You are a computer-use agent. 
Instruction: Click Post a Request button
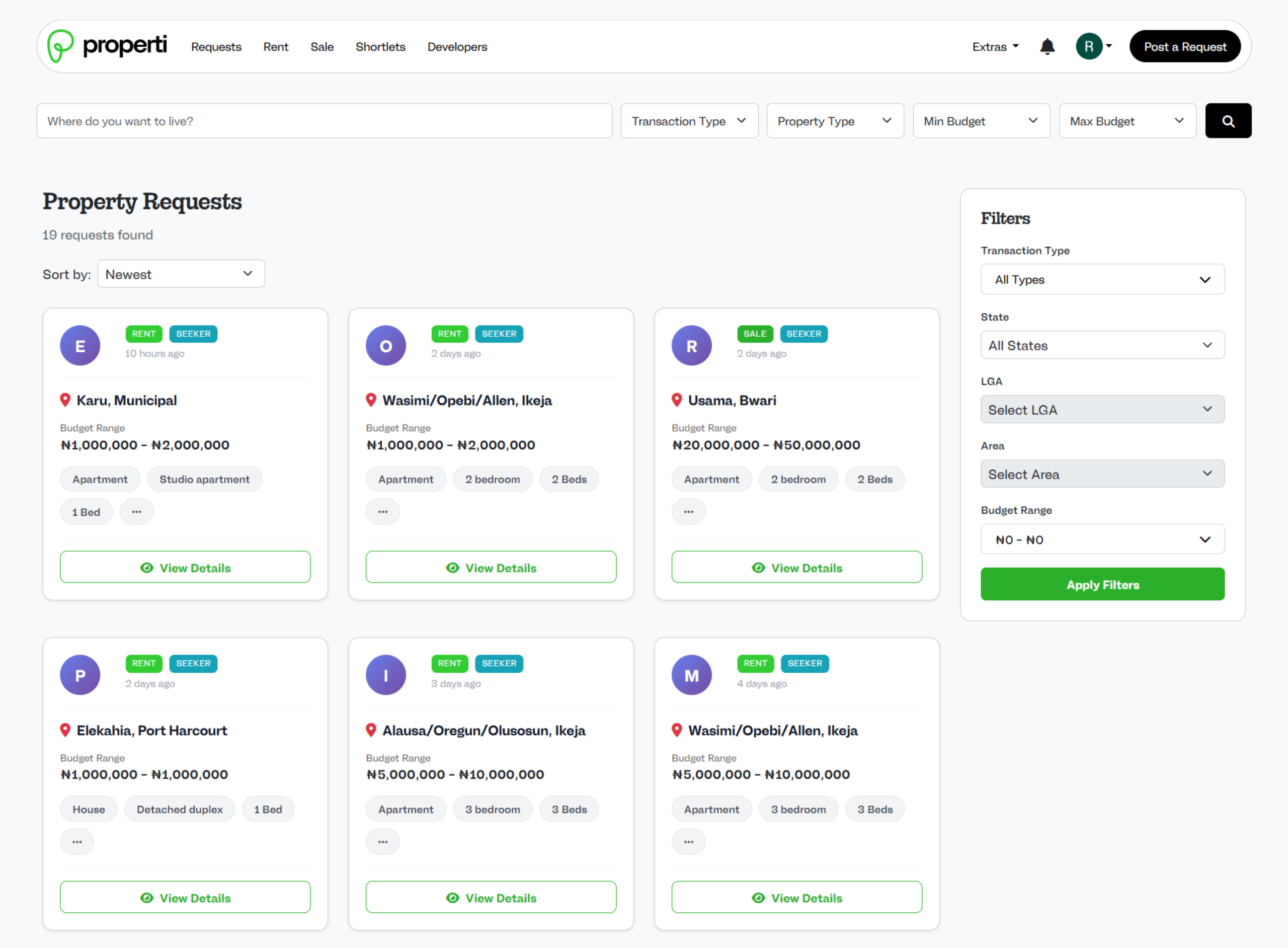[1185, 46]
